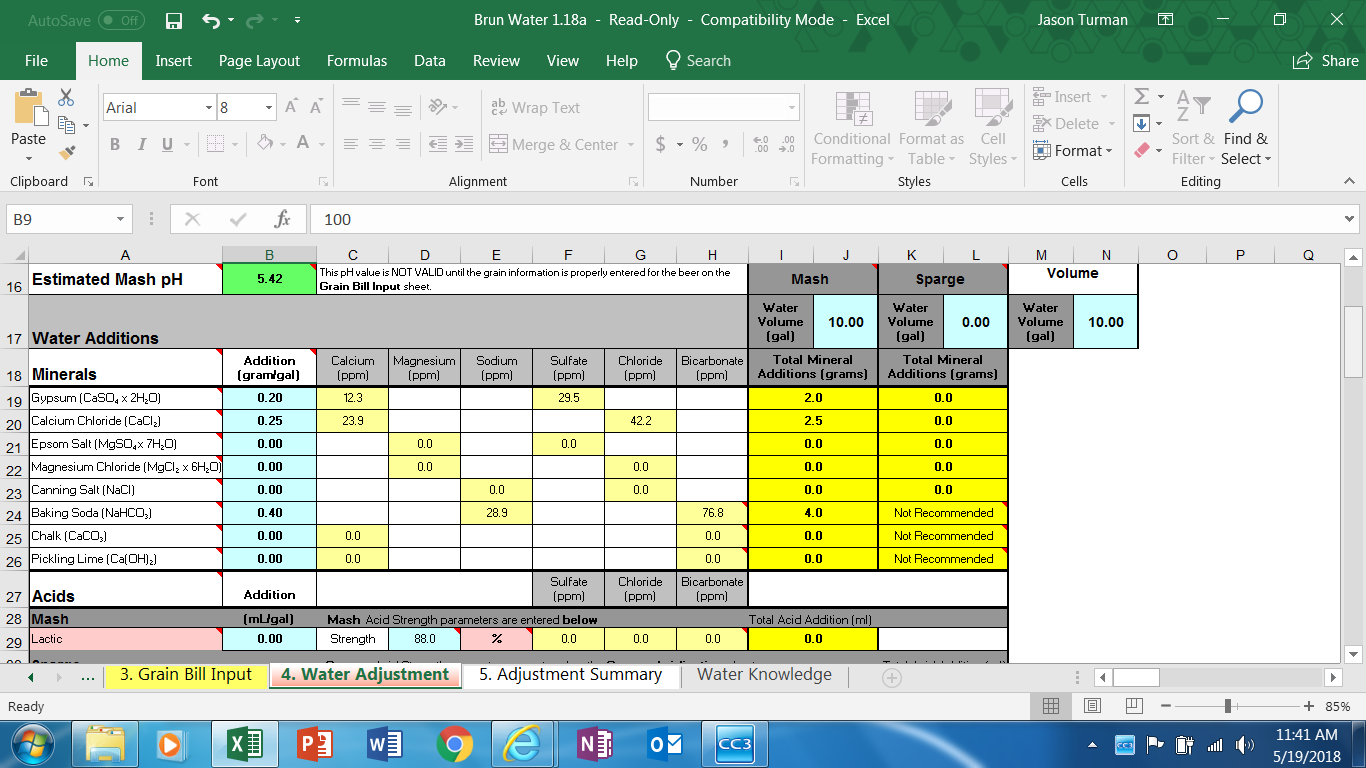Open Sort & Filter menu
This screenshot has height=768, width=1366.
click(x=1193, y=128)
